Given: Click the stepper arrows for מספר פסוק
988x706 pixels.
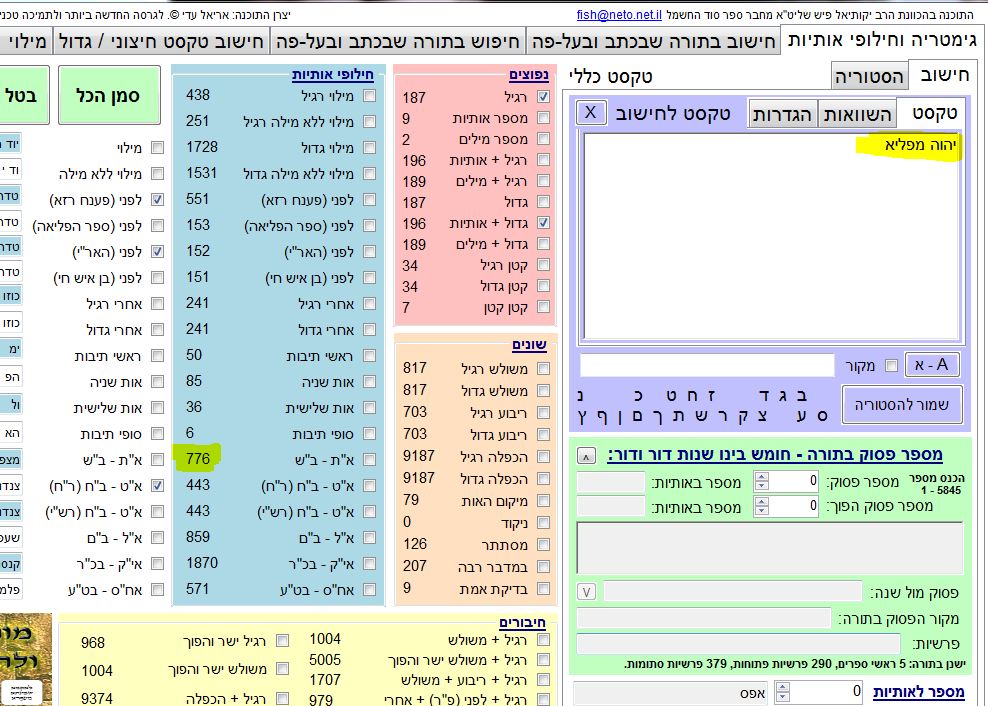Looking at the screenshot, I should [762, 482].
